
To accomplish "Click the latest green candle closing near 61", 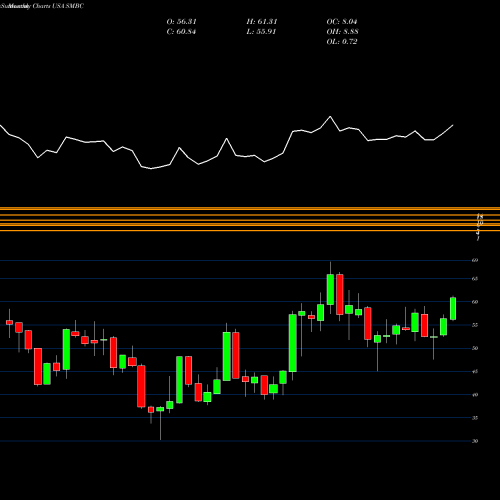I will [x=453, y=308].
